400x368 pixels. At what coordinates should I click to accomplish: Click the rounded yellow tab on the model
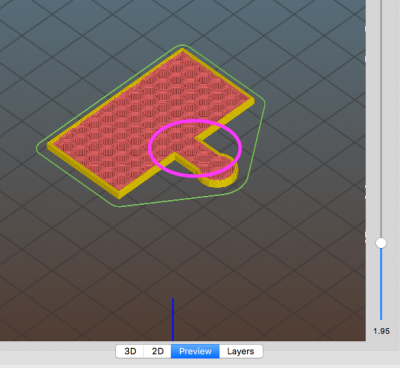220,178
